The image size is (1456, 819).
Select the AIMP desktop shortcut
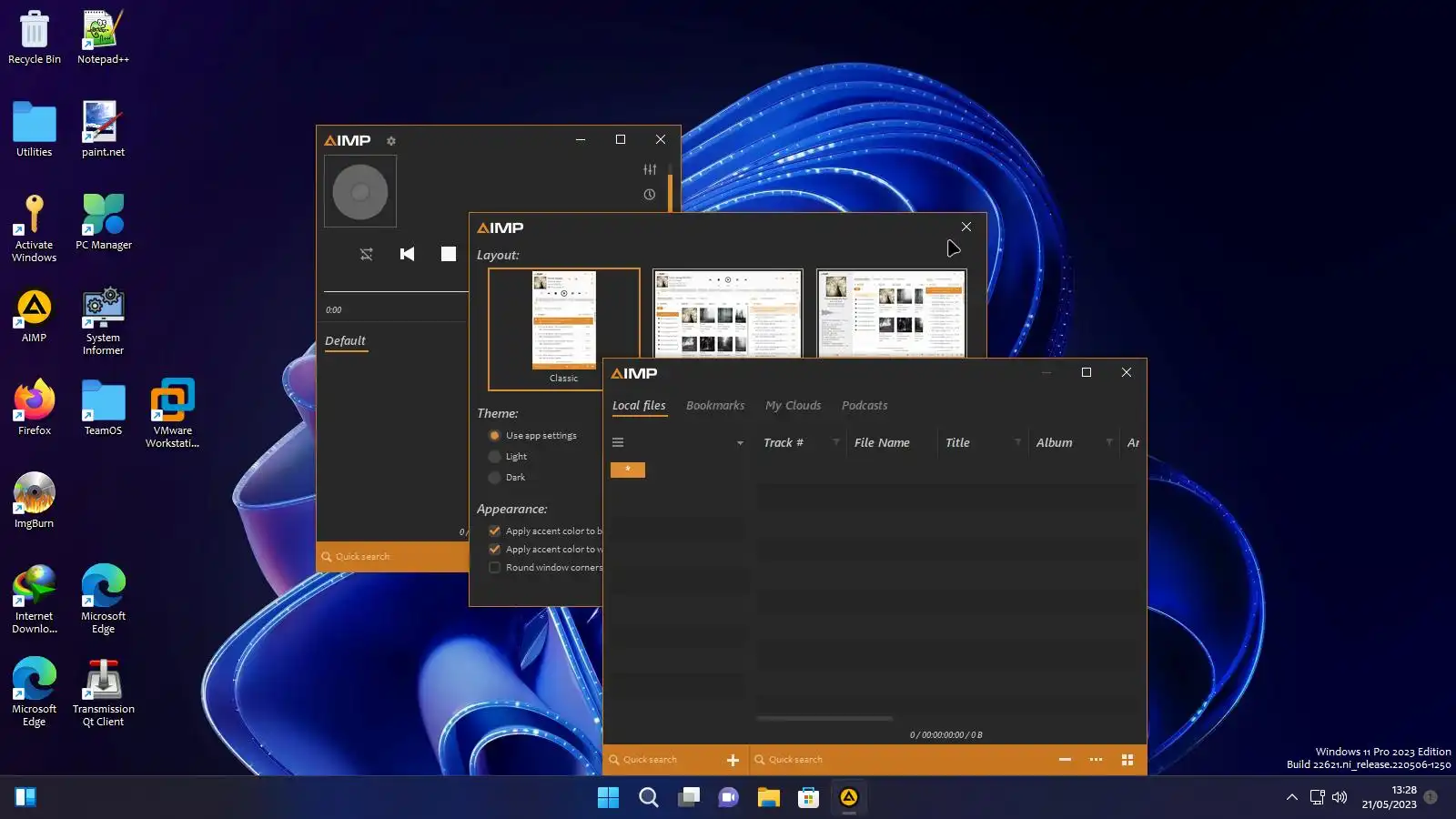click(x=35, y=317)
